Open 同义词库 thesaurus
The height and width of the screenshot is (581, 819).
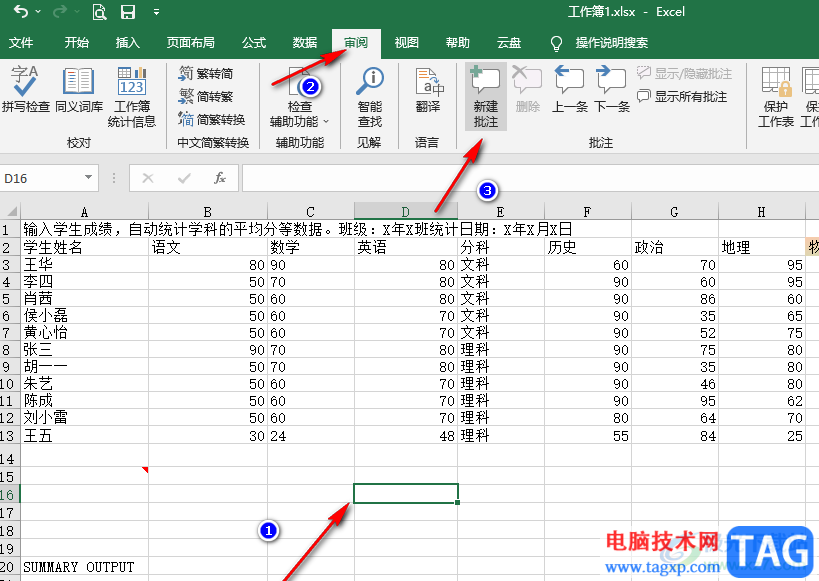79,89
